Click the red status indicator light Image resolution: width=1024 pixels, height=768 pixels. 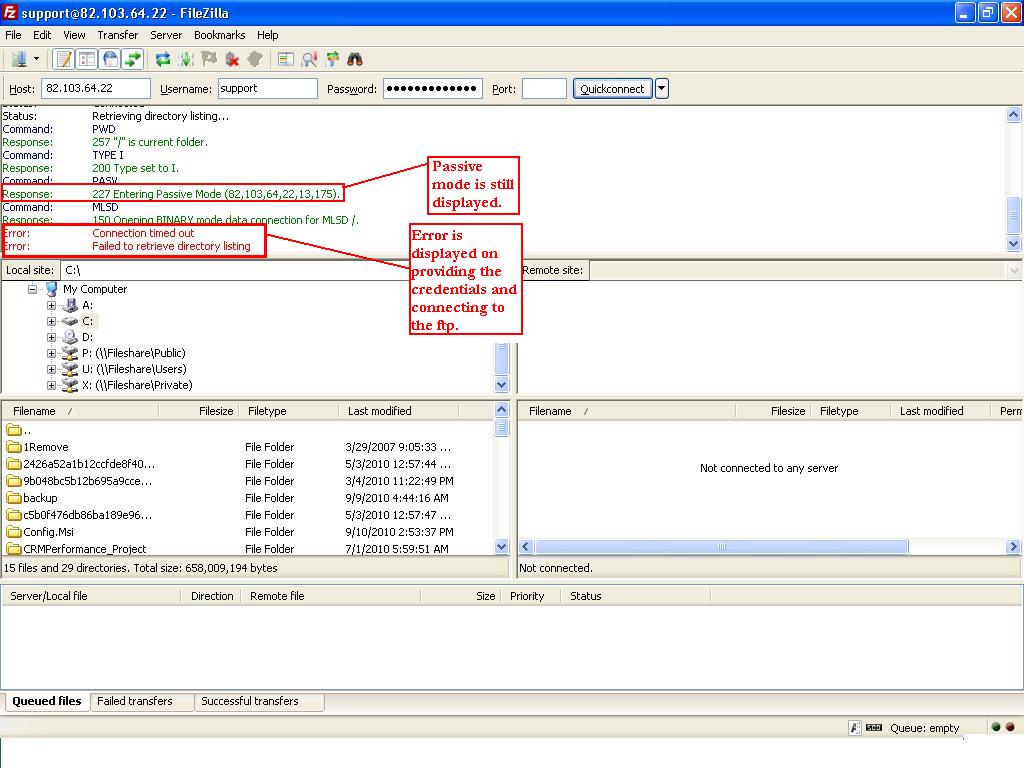click(1010, 727)
